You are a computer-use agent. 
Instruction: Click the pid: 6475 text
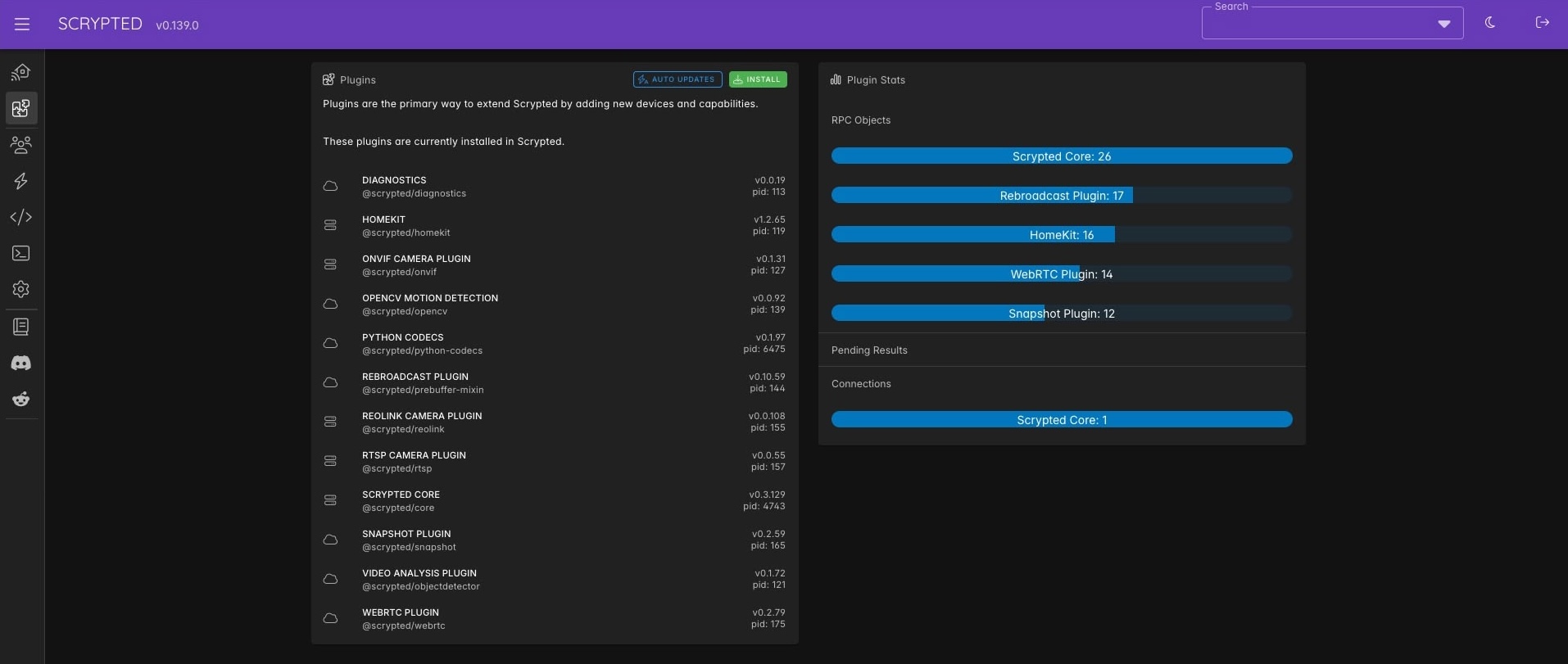click(x=764, y=349)
